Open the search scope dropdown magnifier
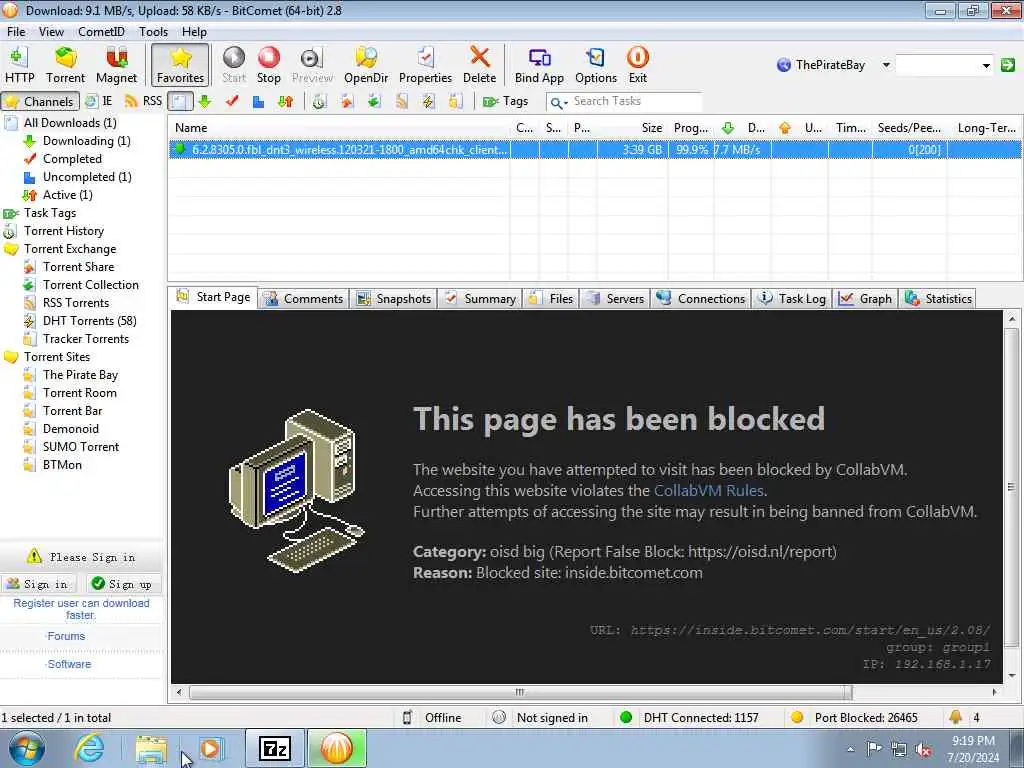The width and height of the screenshot is (1024, 768). pyautogui.click(x=558, y=102)
